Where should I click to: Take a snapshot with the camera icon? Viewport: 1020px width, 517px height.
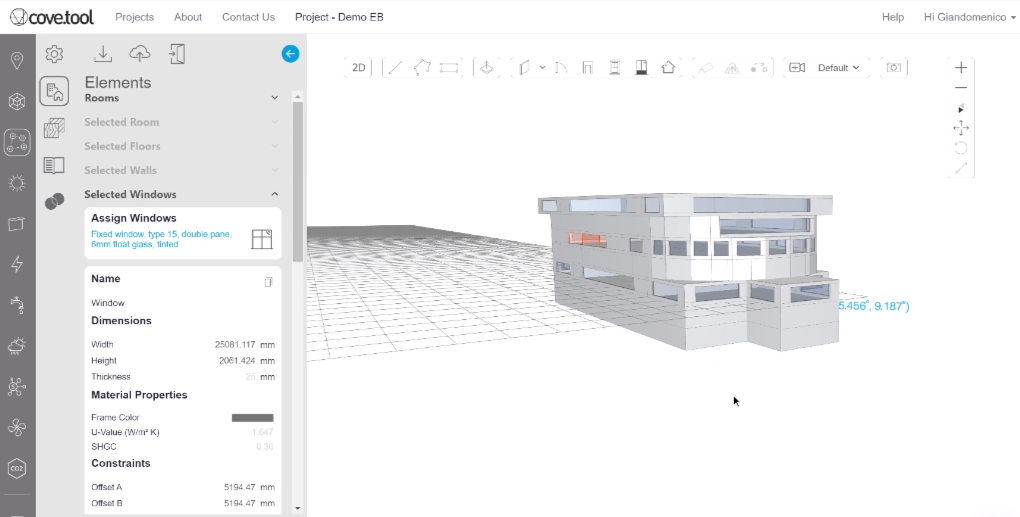pos(894,68)
